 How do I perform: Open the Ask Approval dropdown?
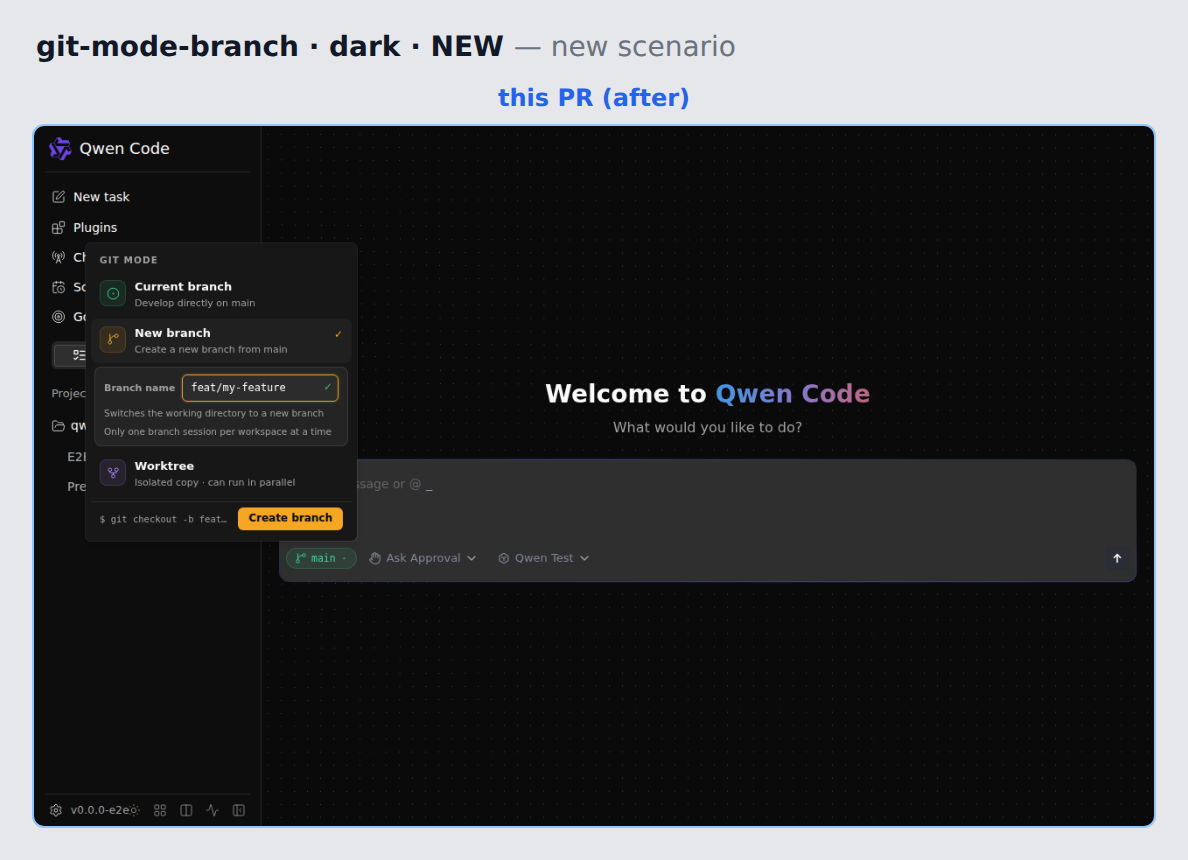[x=423, y=558]
